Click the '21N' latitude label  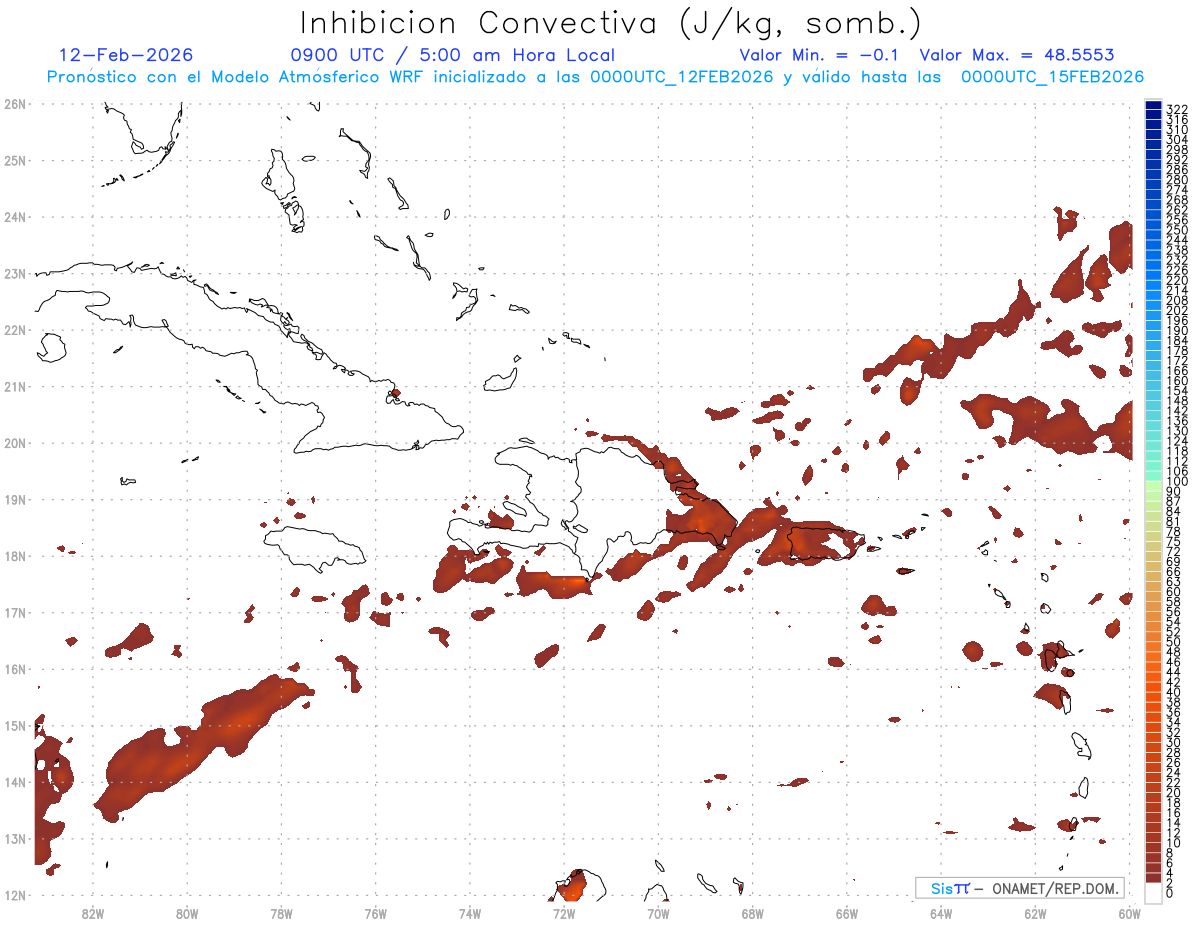[x=15, y=386]
